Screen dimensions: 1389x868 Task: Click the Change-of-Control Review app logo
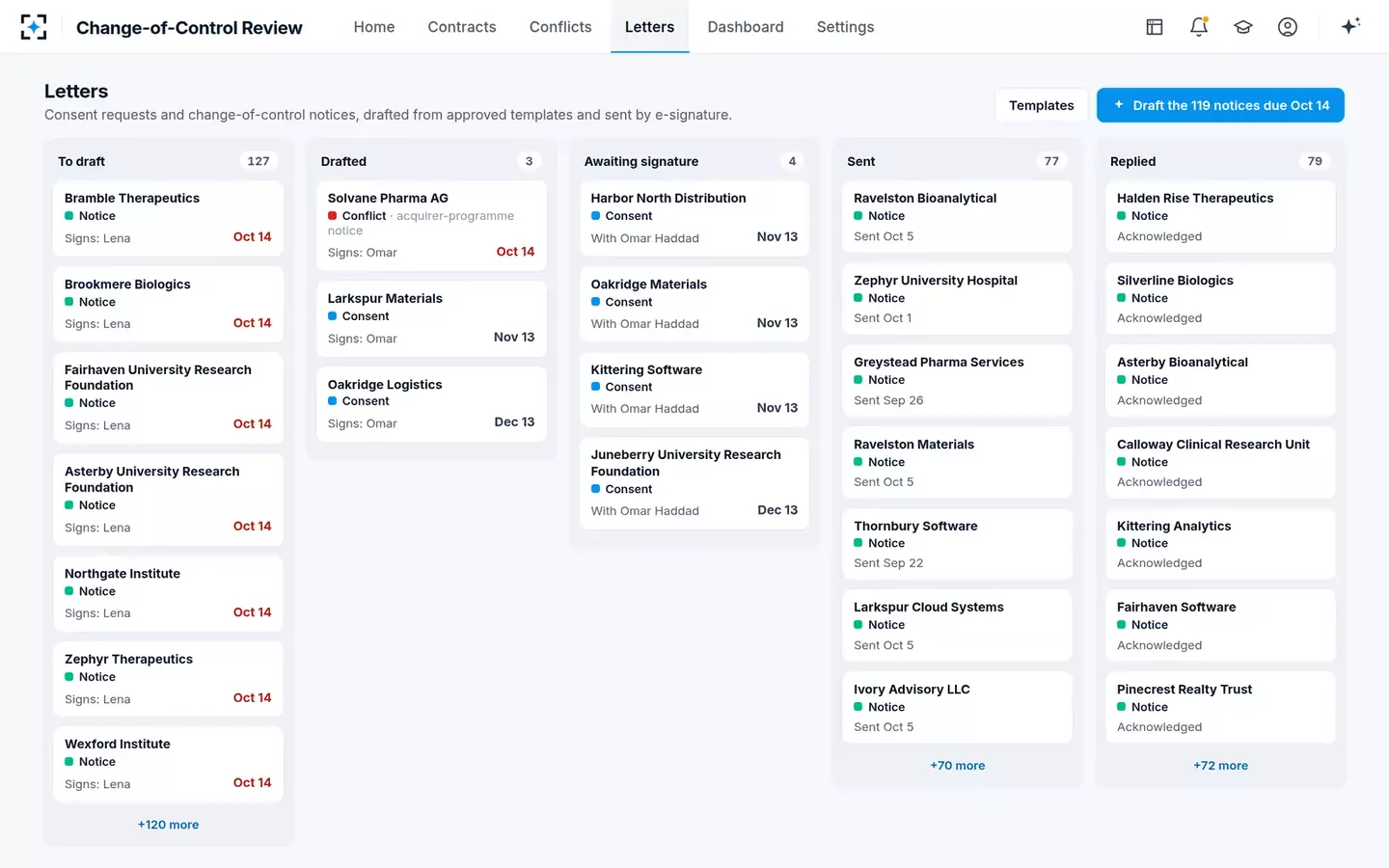[x=34, y=27]
